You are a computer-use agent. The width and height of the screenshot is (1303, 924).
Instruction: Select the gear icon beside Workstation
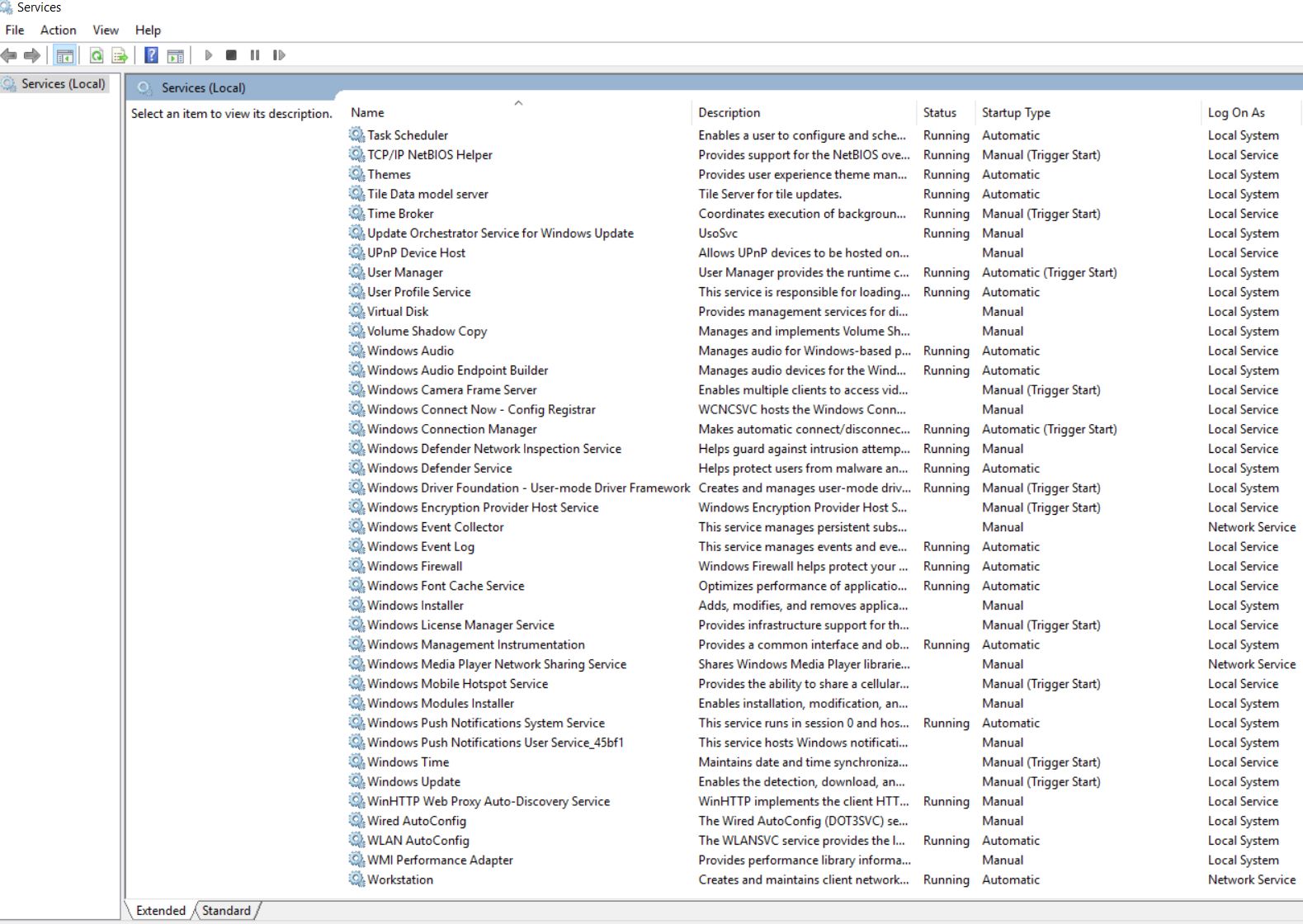[356, 879]
